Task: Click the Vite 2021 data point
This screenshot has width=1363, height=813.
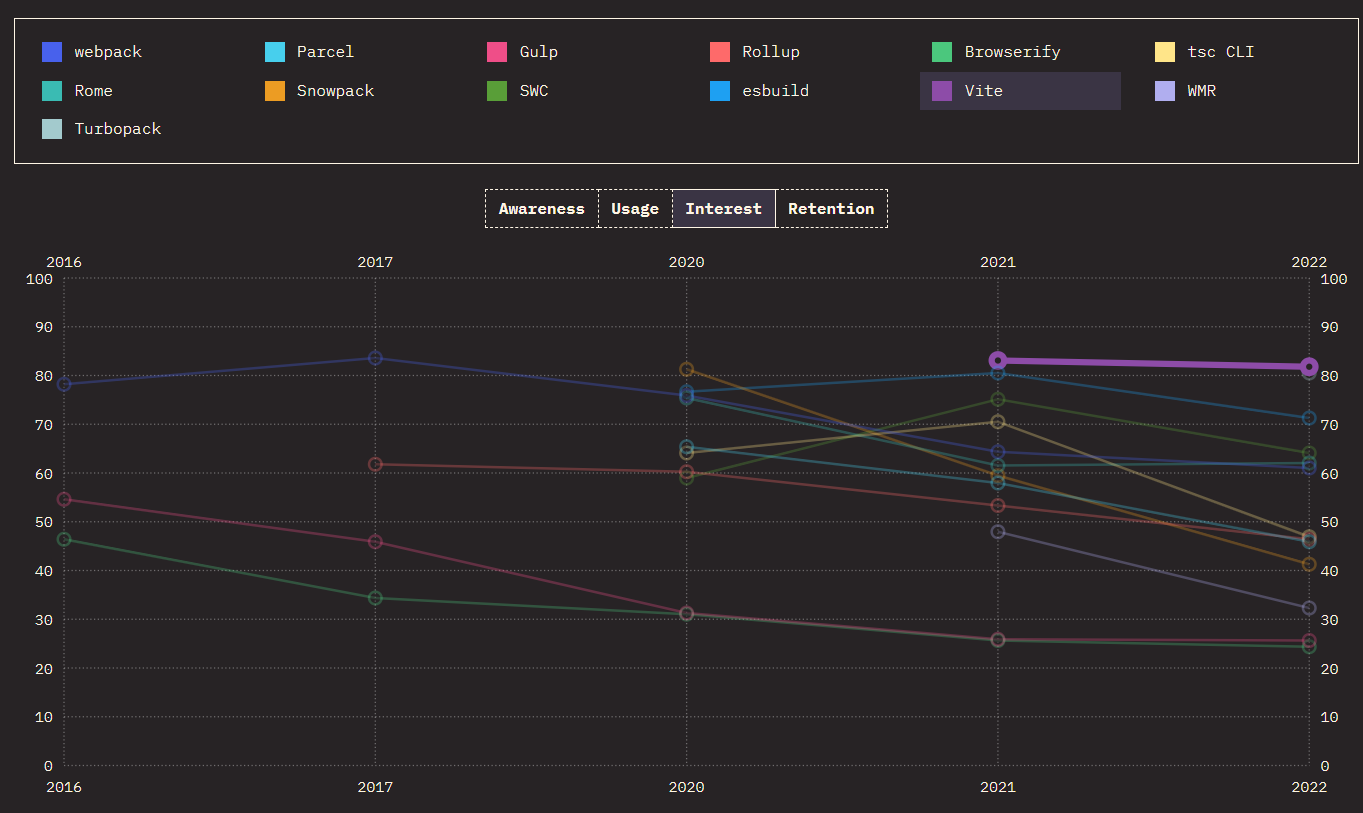Action: (997, 361)
